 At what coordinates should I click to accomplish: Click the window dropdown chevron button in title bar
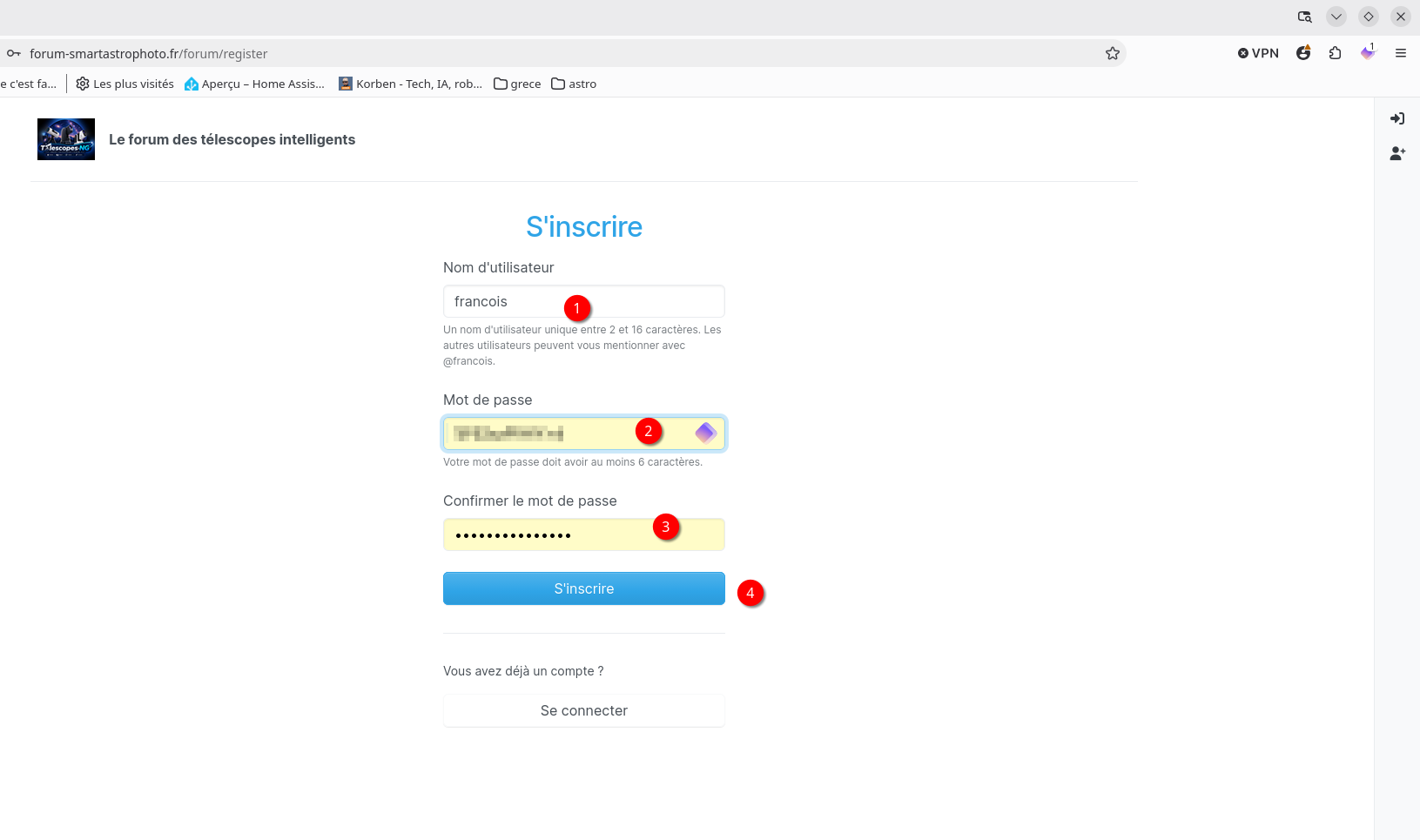coord(1336,17)
